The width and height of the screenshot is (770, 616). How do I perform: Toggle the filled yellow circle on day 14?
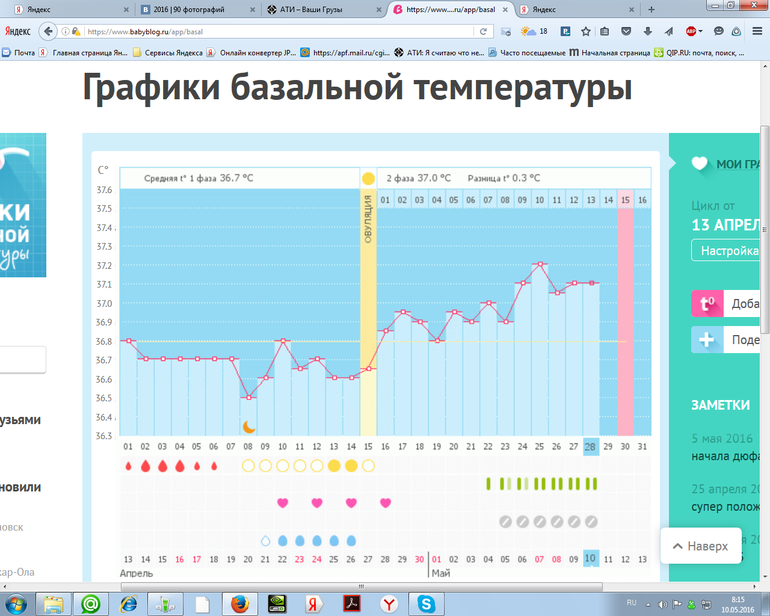(351, 466)
